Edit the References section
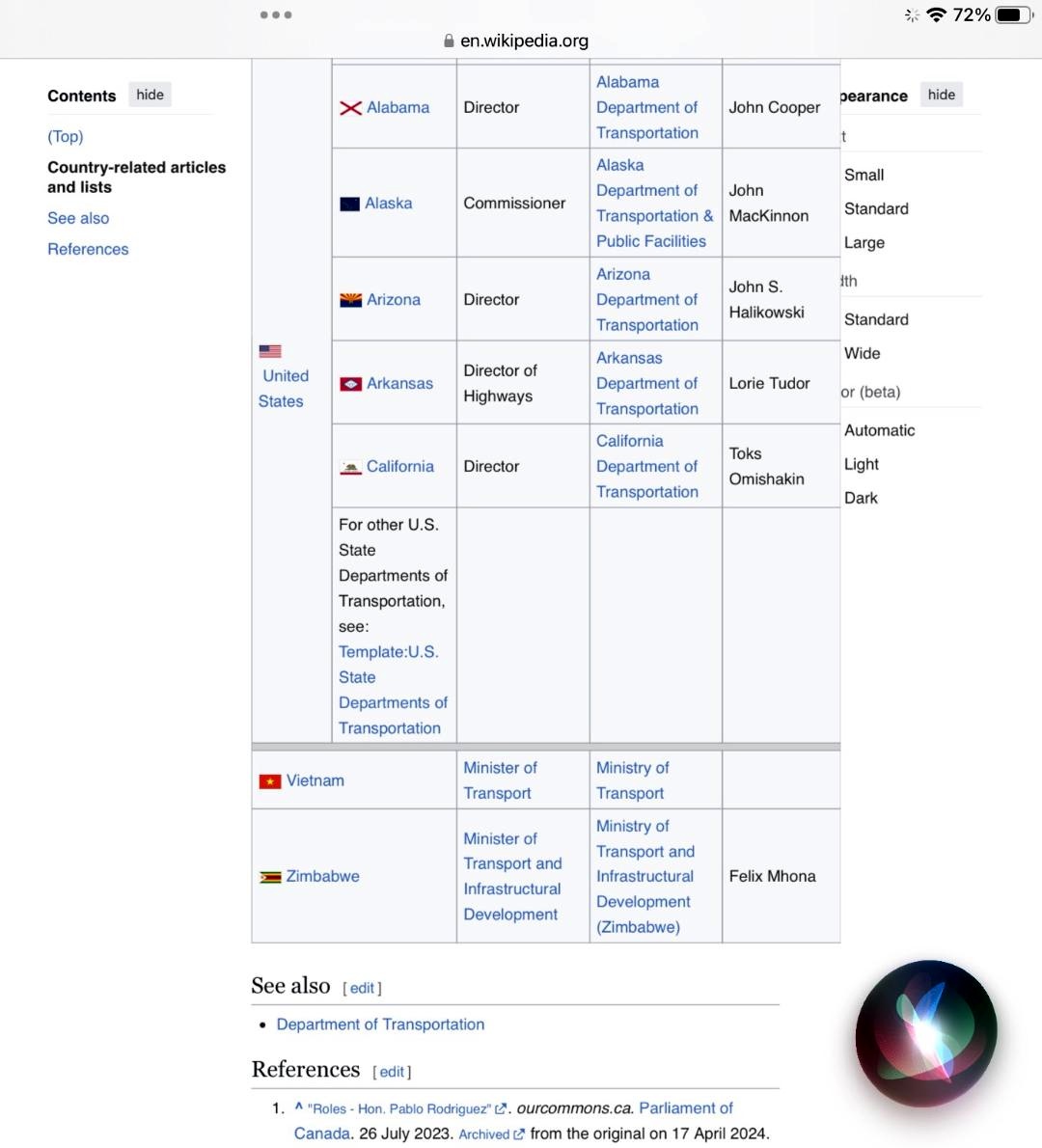The width and height of the screenshot is (1042, 1148). click(x=392, y=1072)
